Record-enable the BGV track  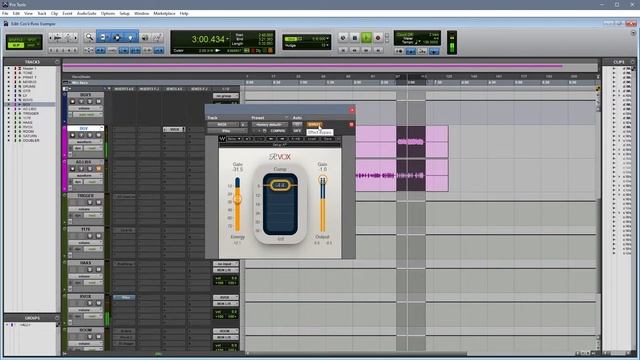73,135
